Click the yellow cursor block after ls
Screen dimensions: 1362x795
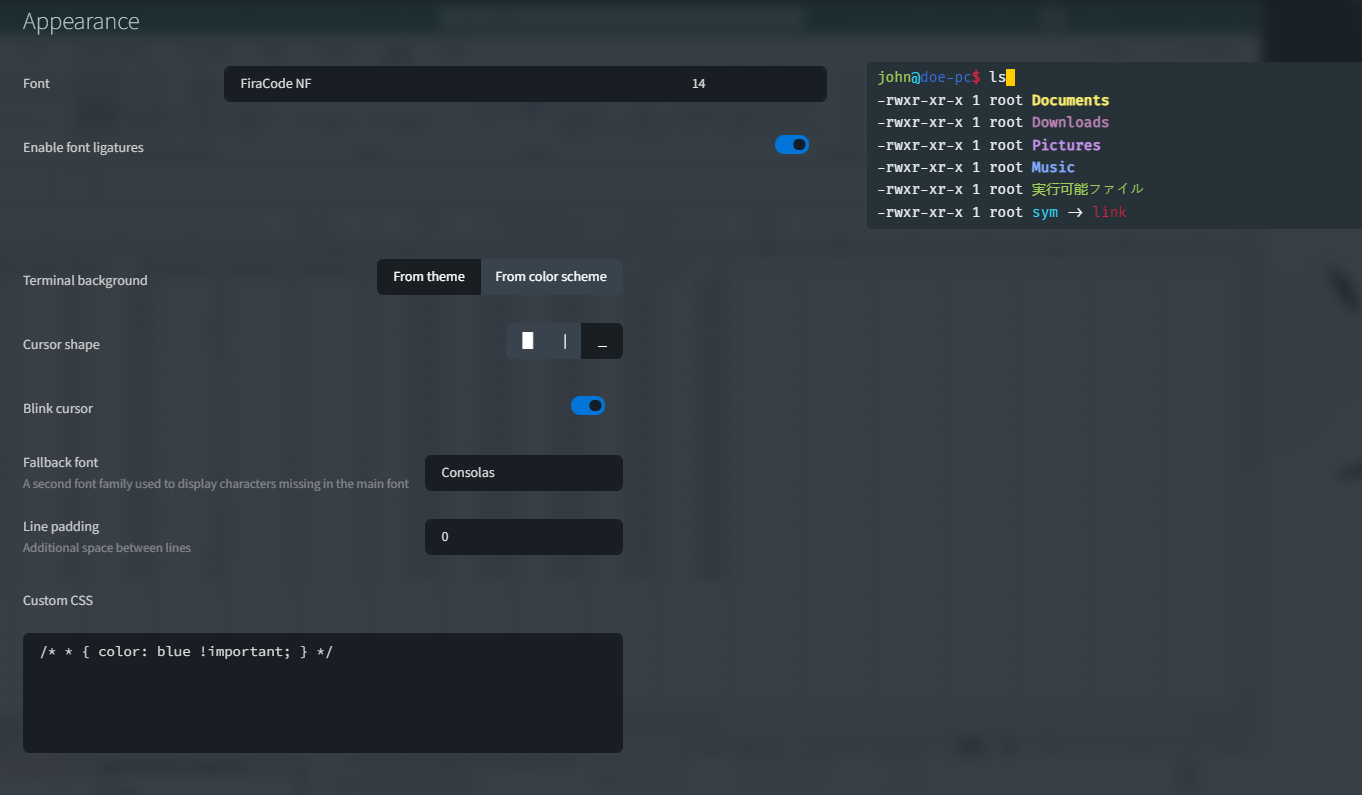(x=1010, y=77)
